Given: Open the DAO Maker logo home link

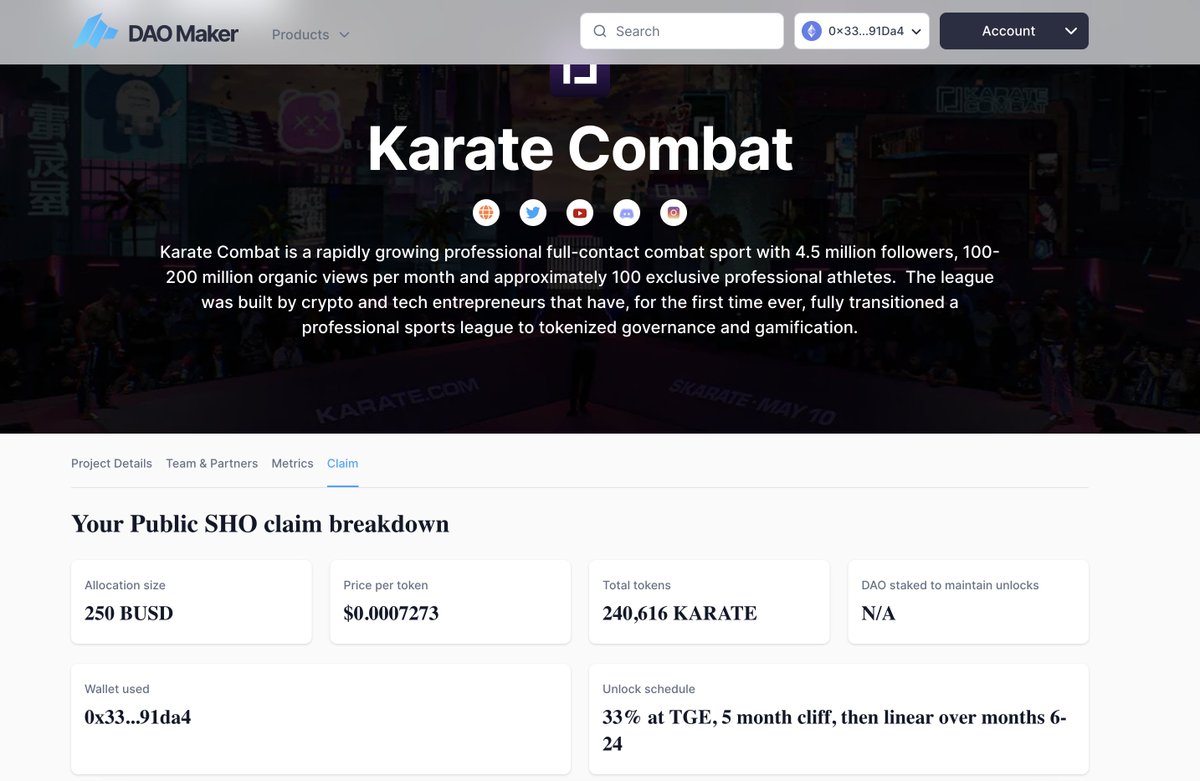Looking at the screenshot, I should [156, 33].
